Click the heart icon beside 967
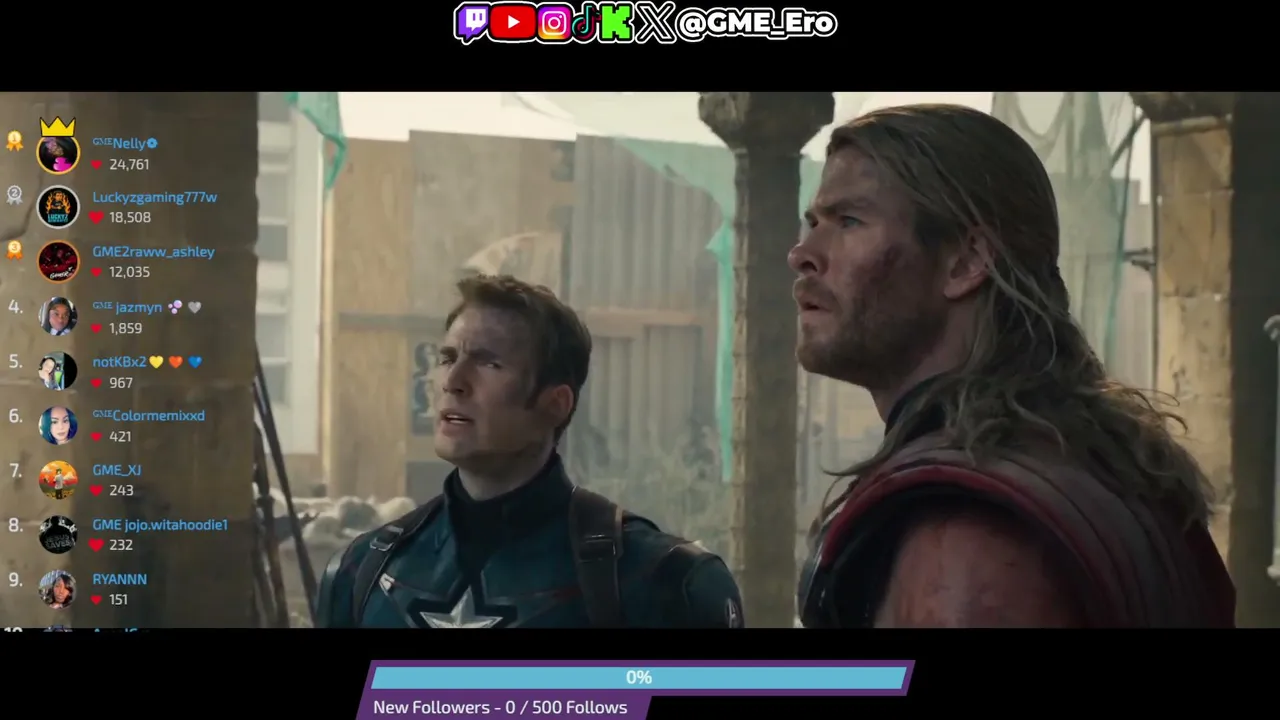This screenshot has height=720, width=1280. pyautogui.click(x=97, y=383)
